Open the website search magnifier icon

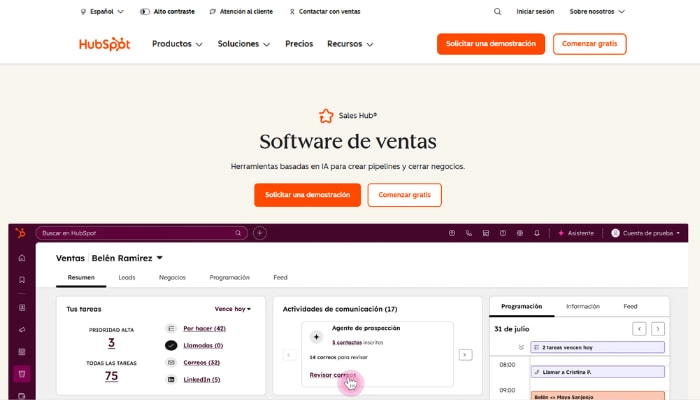(x=497, y=12)
